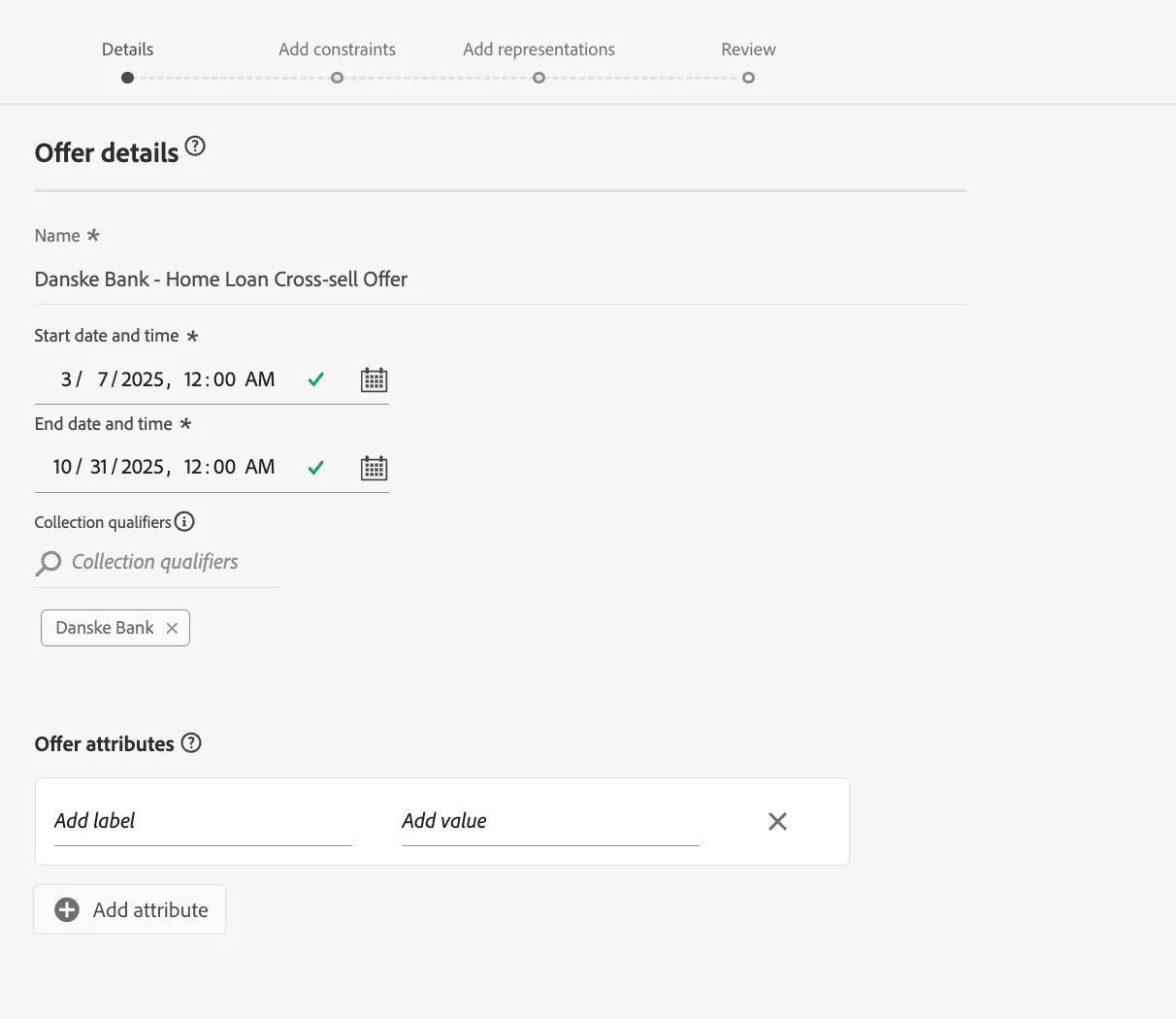Click the End date and time label
Image resolution: width=1176 pixels, height=1019 pixels.
click(104, 424)
